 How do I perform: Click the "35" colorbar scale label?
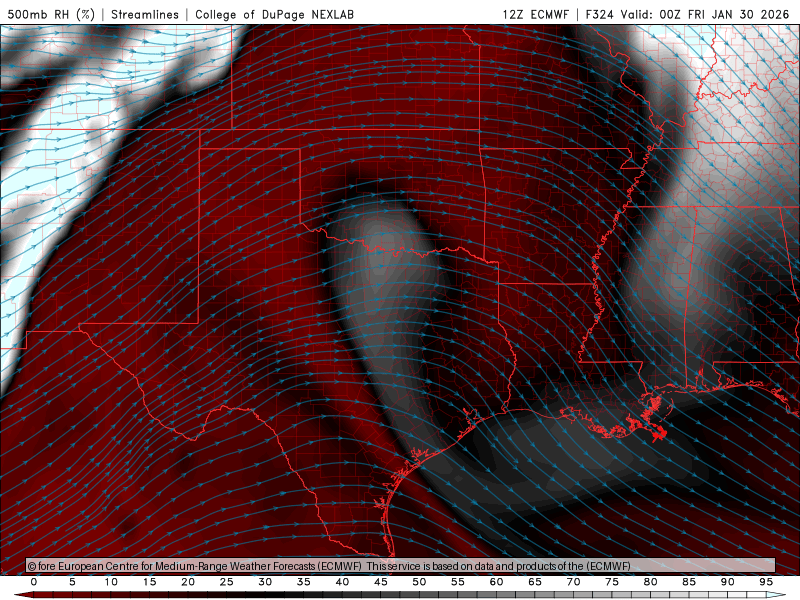point(304,582)
